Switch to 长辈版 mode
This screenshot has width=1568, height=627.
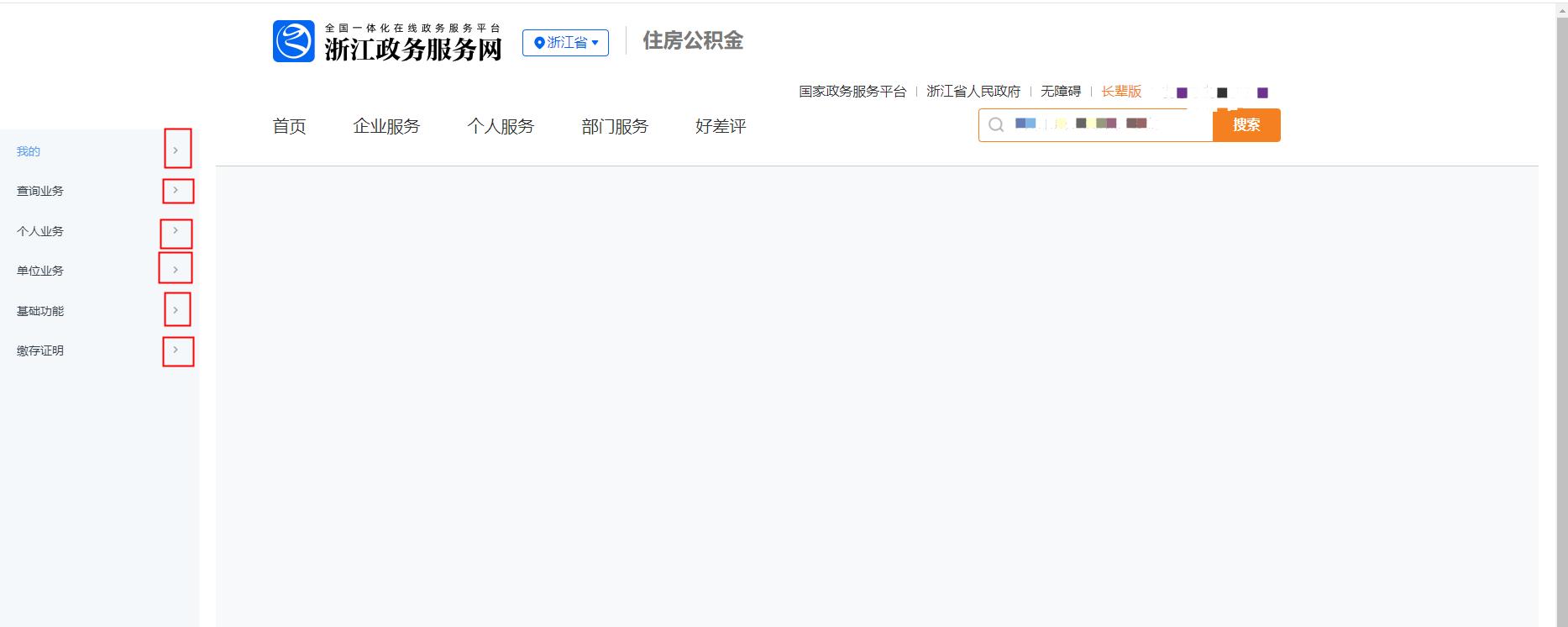click(x=1121, y=92)
